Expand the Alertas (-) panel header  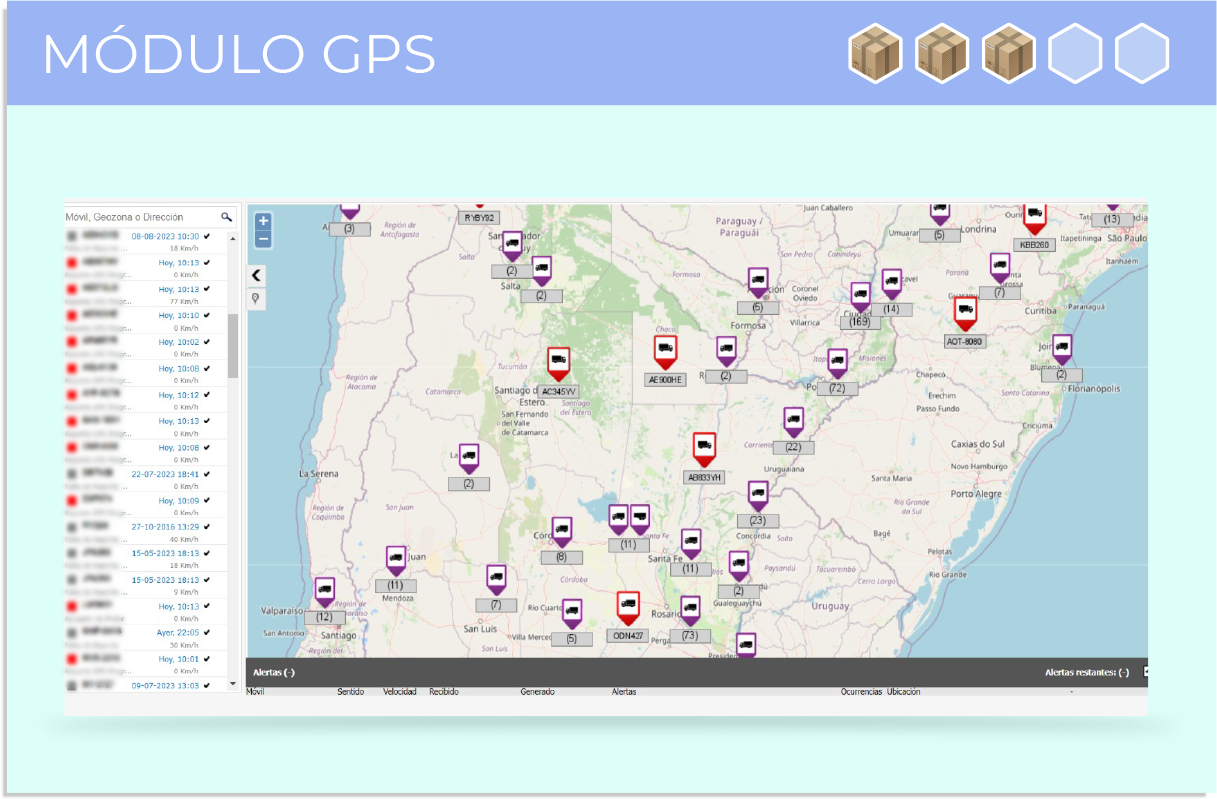coord(274,672)
